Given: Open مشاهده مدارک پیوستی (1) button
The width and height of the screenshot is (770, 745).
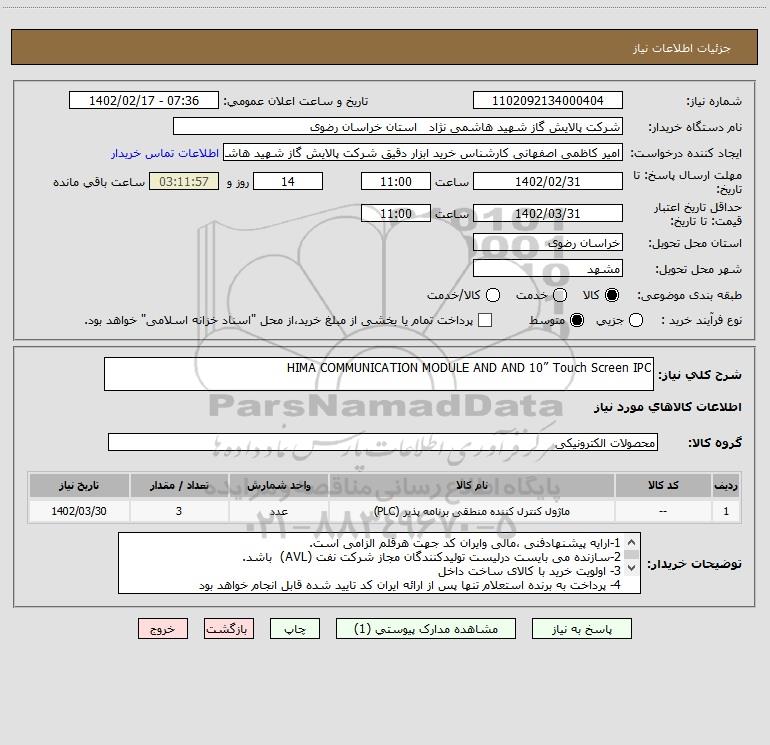Looking at the screenshot, I should coord(426,629).
